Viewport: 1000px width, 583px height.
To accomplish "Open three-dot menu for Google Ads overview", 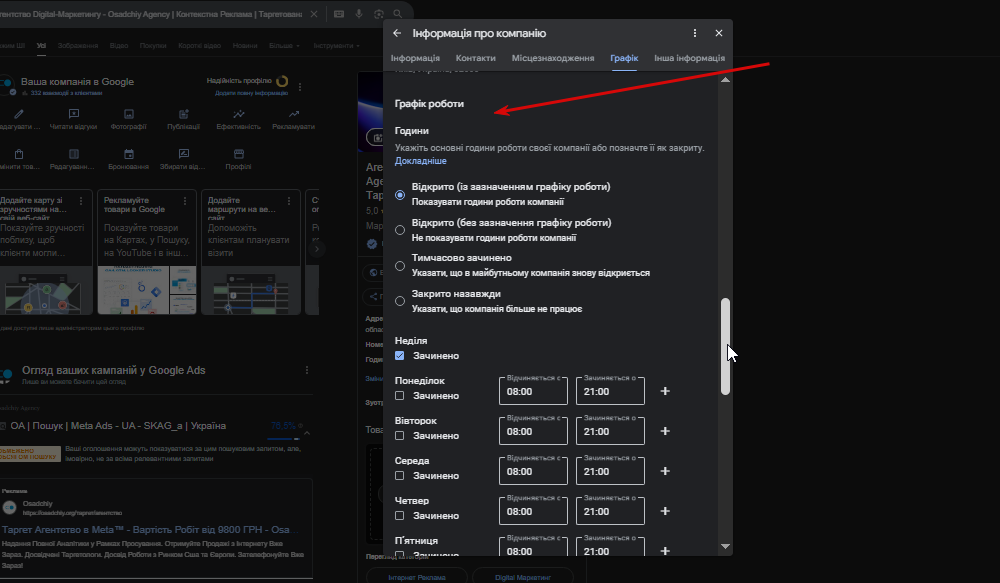I will (x=307, y=370).
